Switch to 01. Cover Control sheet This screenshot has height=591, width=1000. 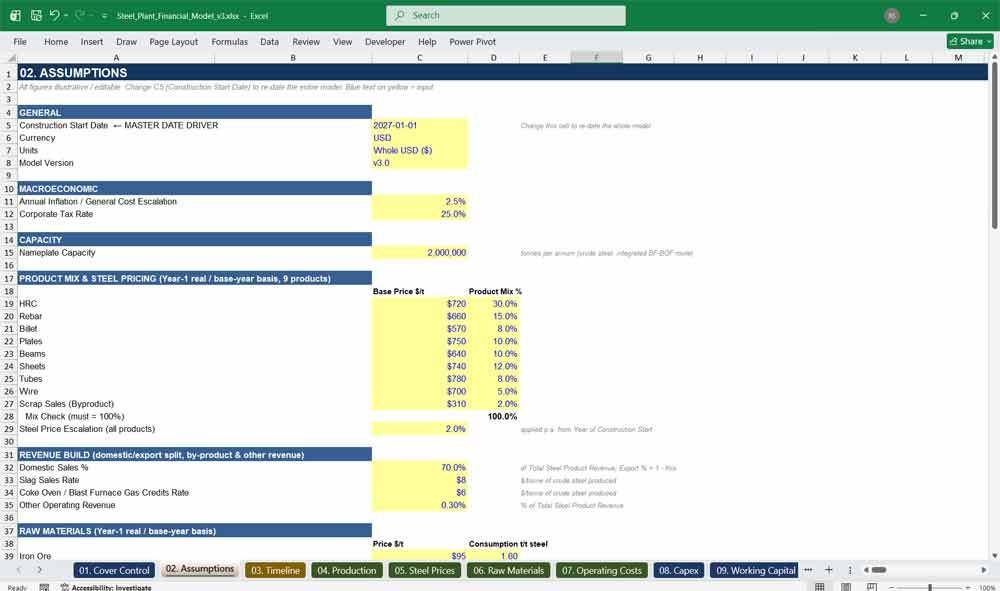click(x=114, y=571)
